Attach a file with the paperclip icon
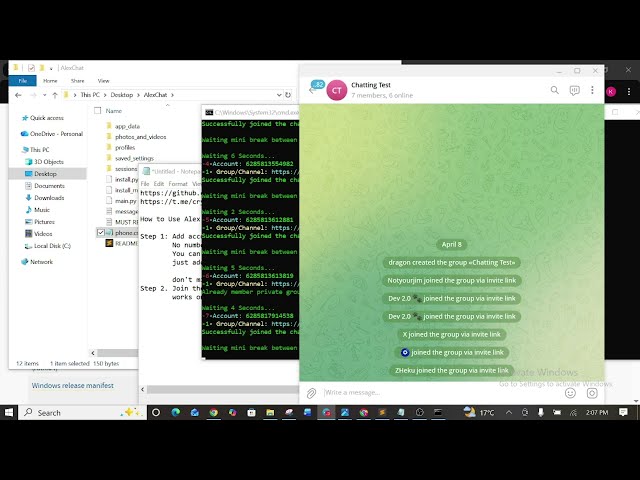640x480 pixels. (x=311, y=393)
